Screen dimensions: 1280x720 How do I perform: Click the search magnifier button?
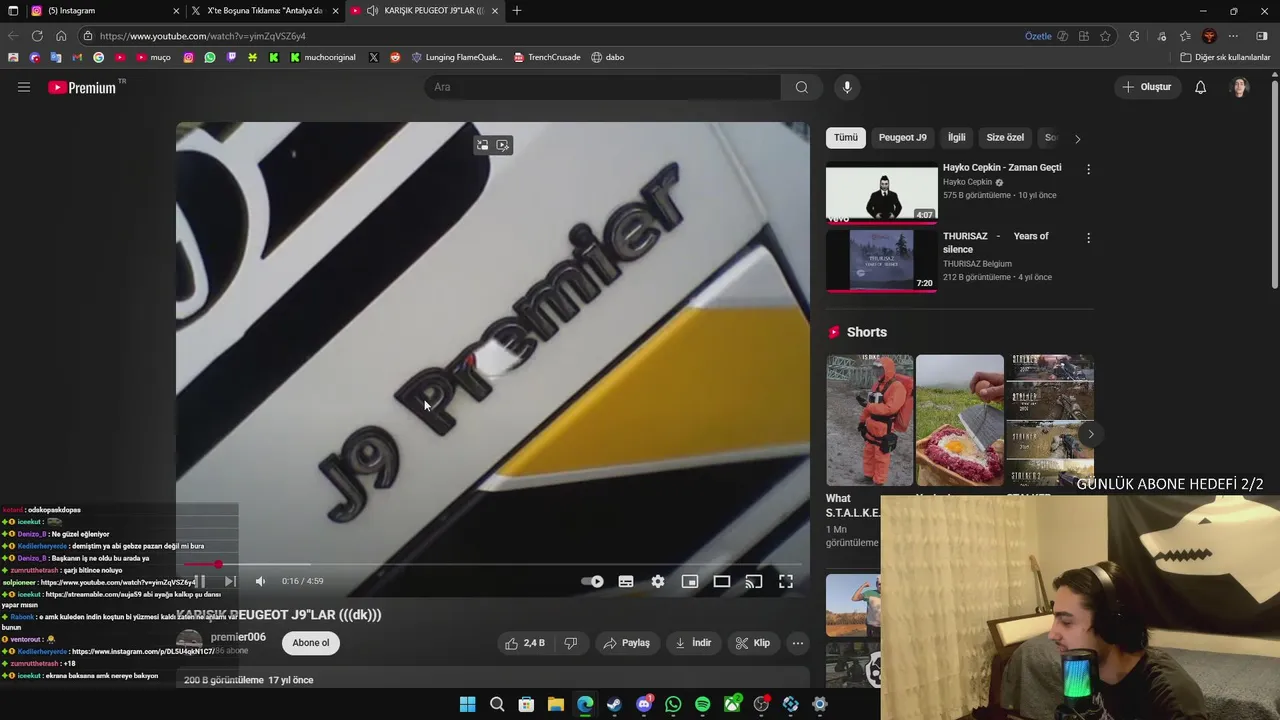[x=802, y=87]
